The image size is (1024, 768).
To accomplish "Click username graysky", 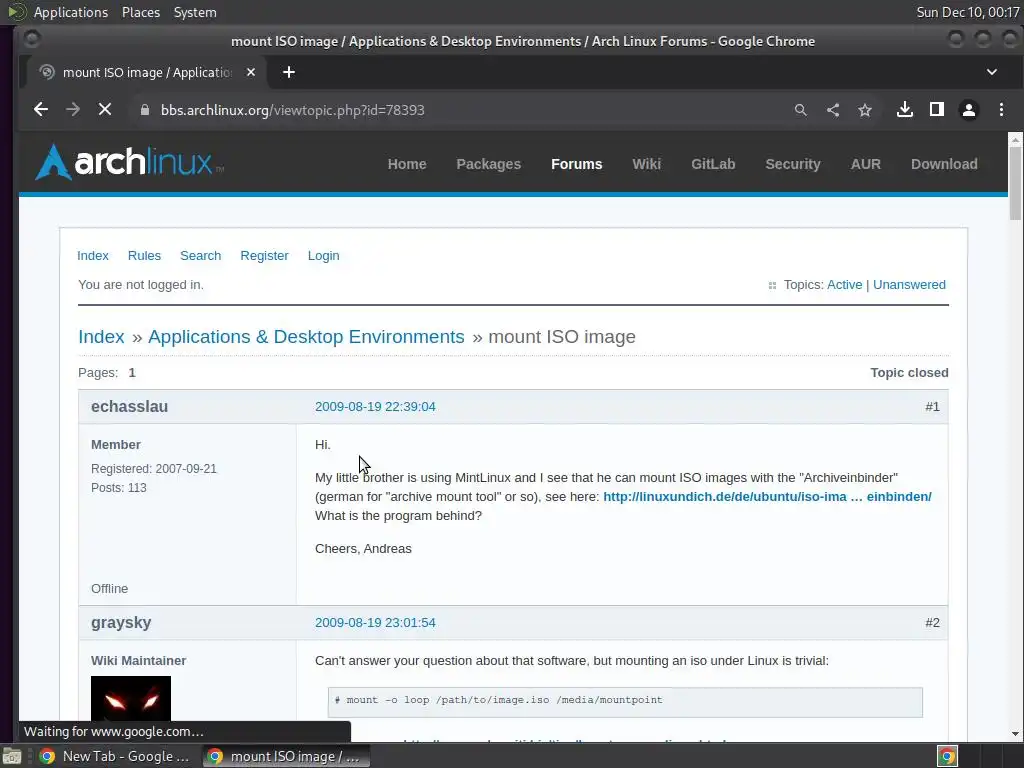I will pos(121,622).
